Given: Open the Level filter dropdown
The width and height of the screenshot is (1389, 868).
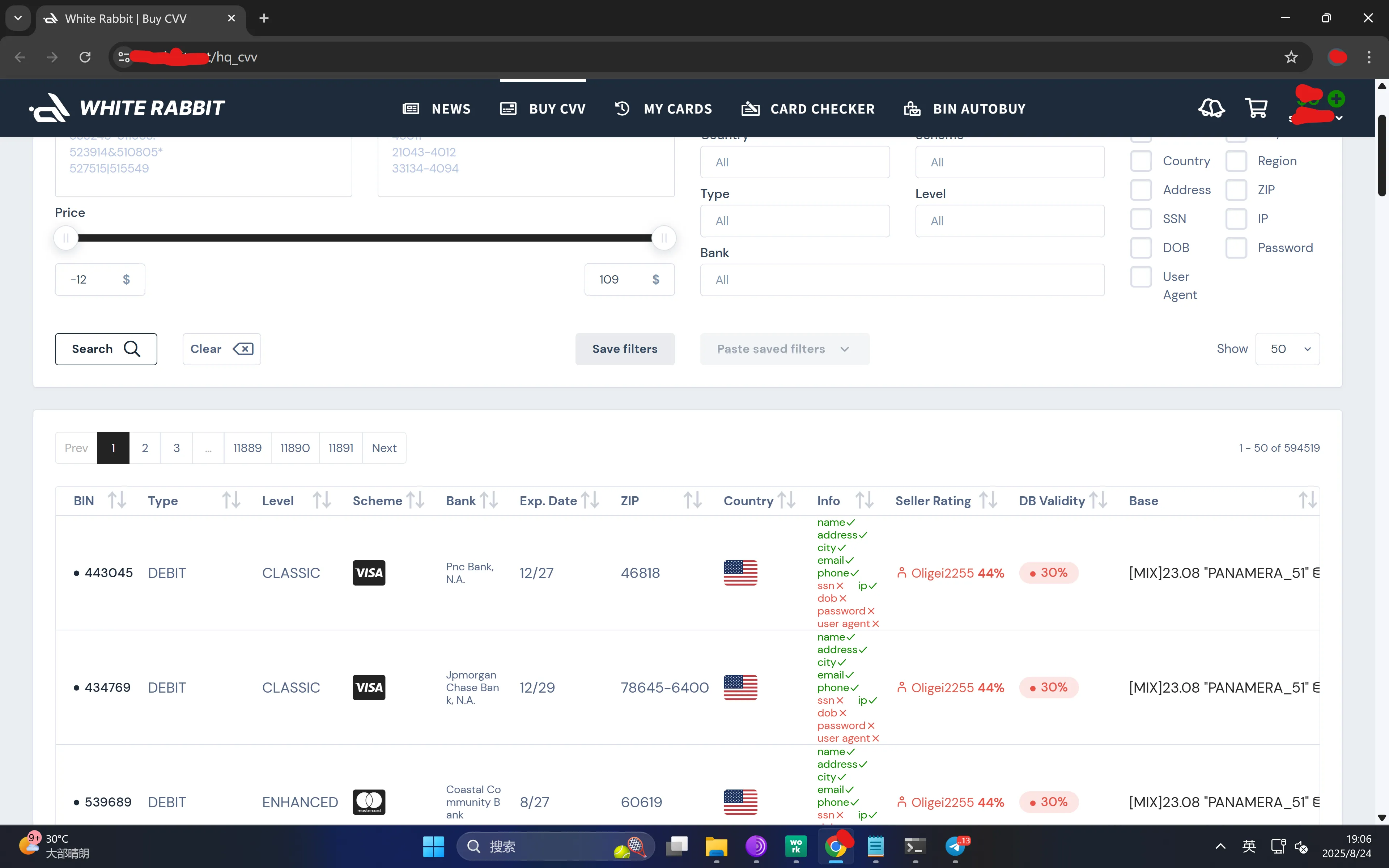Looking at the screenshot, I should point(1010,221).
